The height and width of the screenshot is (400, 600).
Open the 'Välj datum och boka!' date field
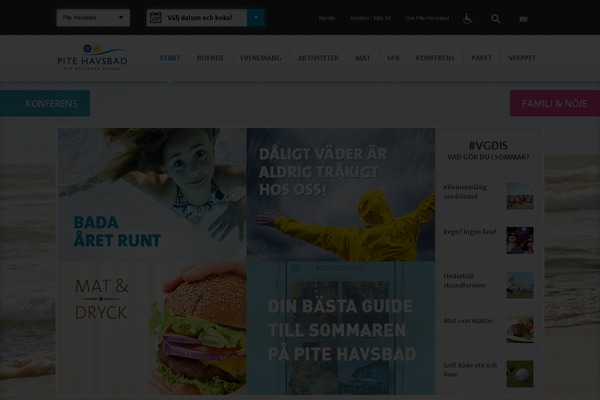pyautogui.click(x=197, y=18)
